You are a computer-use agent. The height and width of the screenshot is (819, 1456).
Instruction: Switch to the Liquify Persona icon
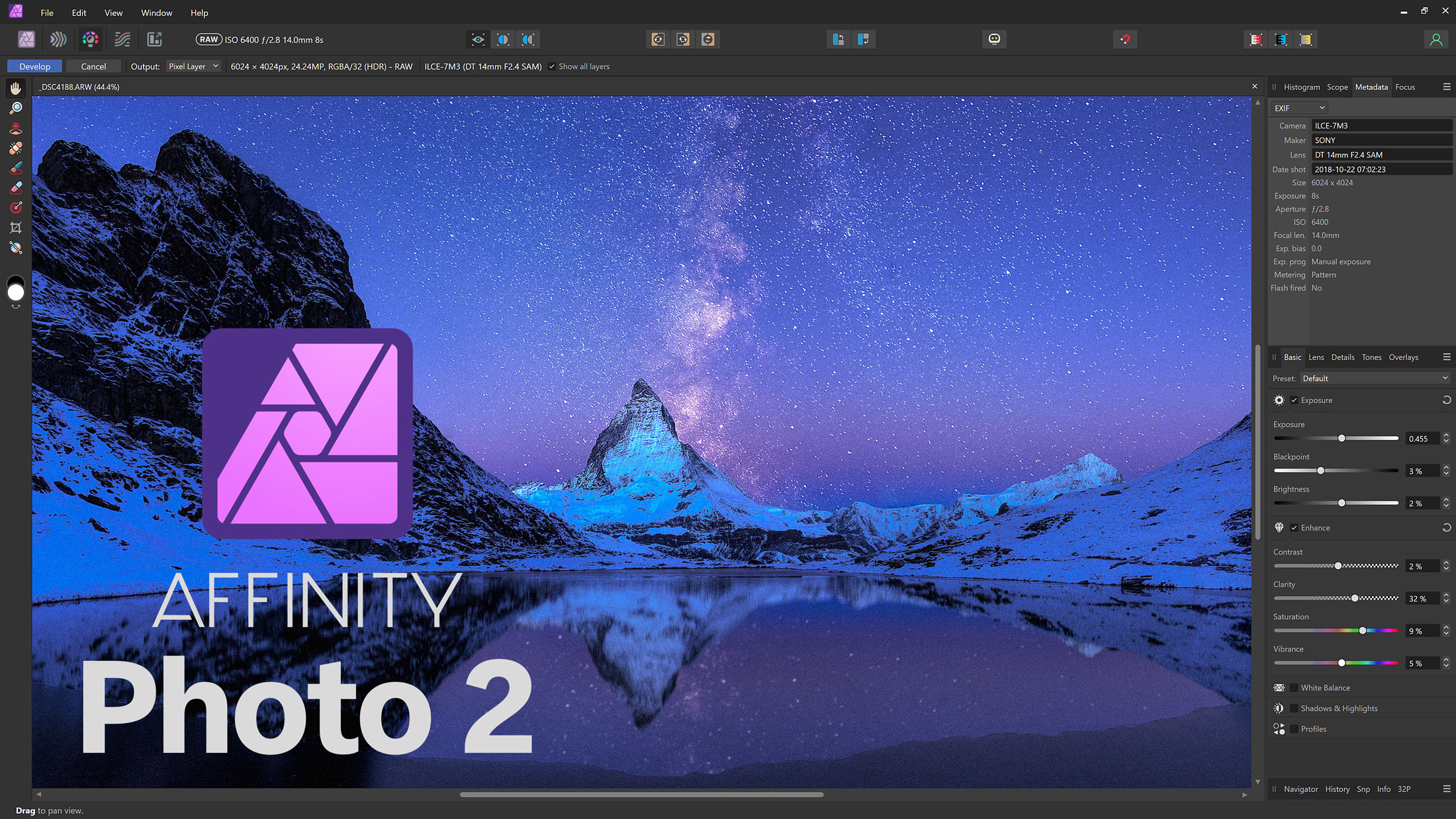(58, 40)
